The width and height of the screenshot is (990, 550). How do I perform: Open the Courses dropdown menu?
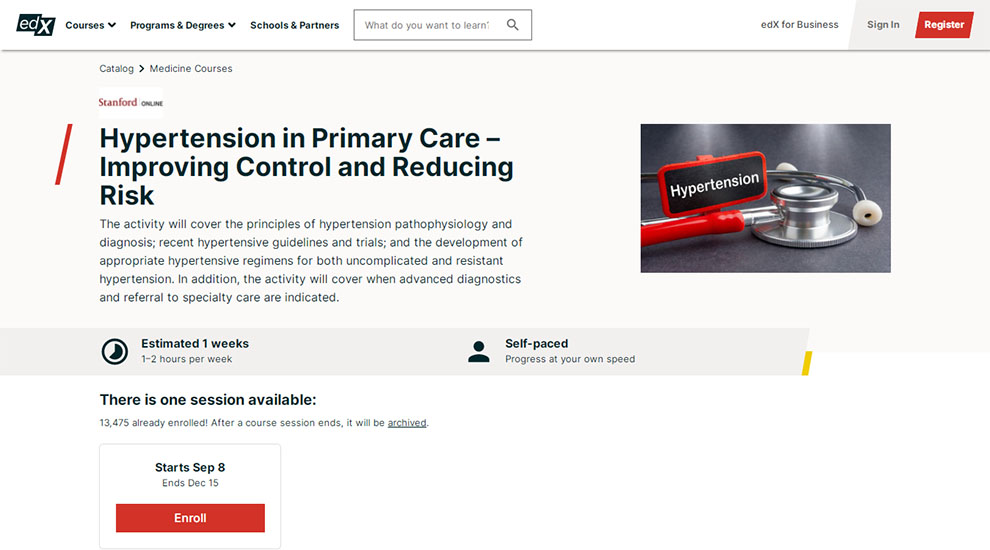90,25
